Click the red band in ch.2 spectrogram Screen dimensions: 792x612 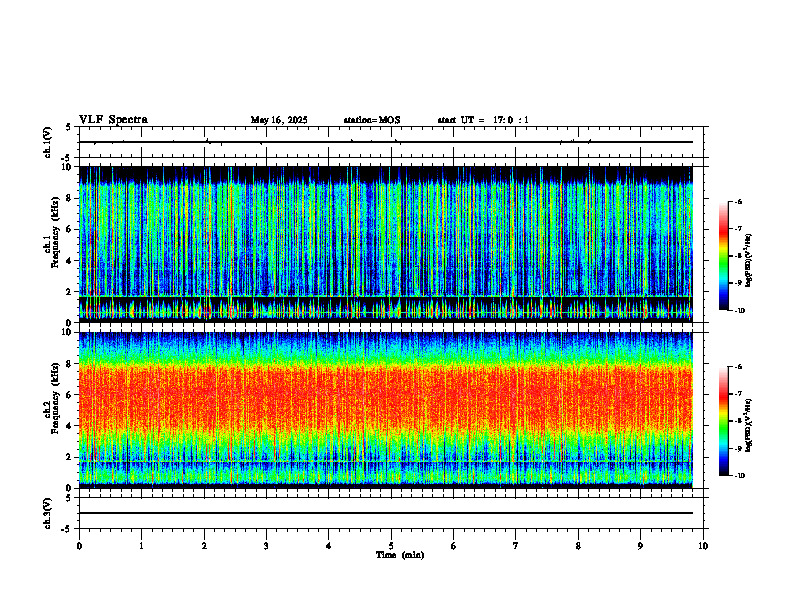(386, 396)
